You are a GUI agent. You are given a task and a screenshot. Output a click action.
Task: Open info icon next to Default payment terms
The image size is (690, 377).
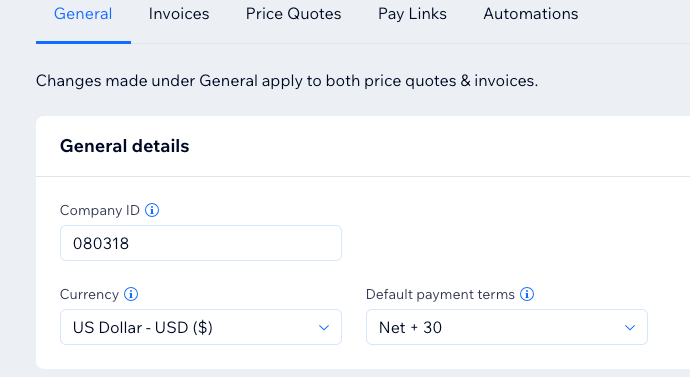pos(527,294)
